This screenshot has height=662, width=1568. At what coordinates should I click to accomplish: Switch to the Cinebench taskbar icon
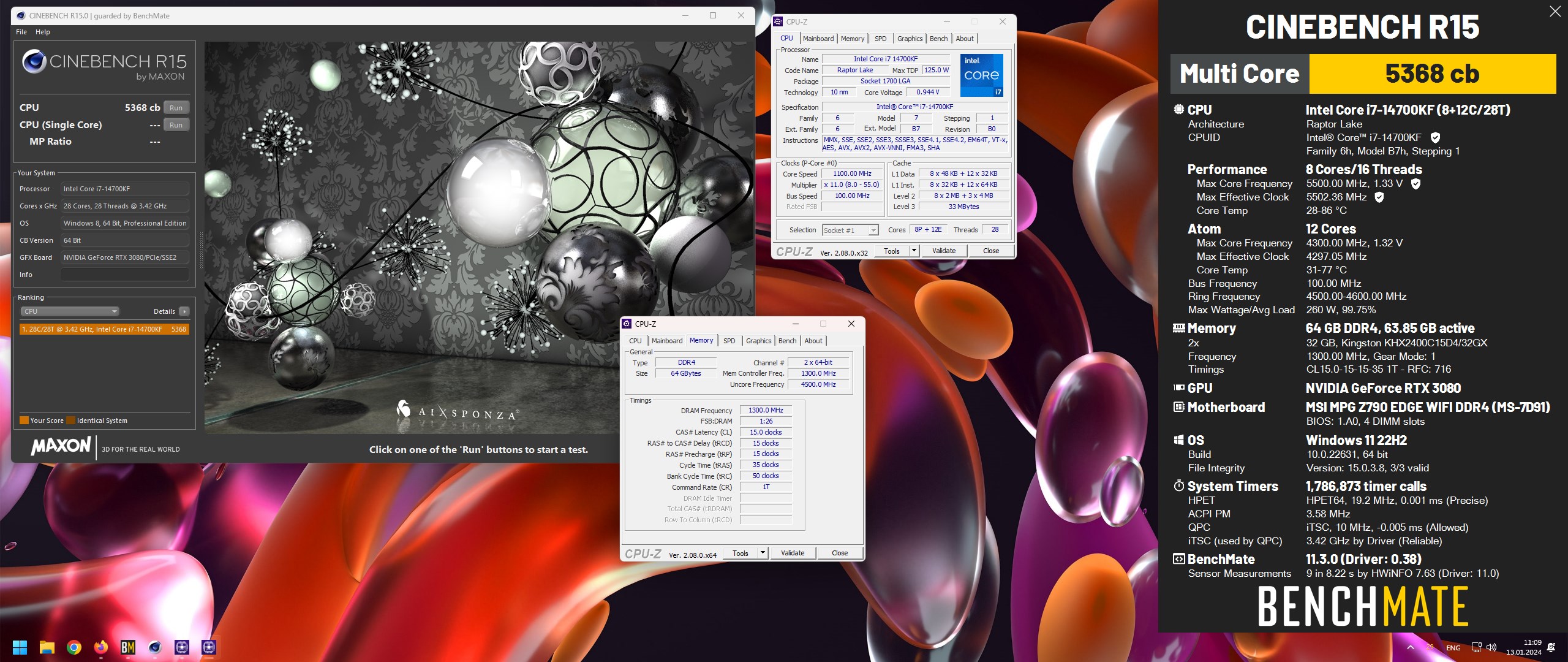155,647
